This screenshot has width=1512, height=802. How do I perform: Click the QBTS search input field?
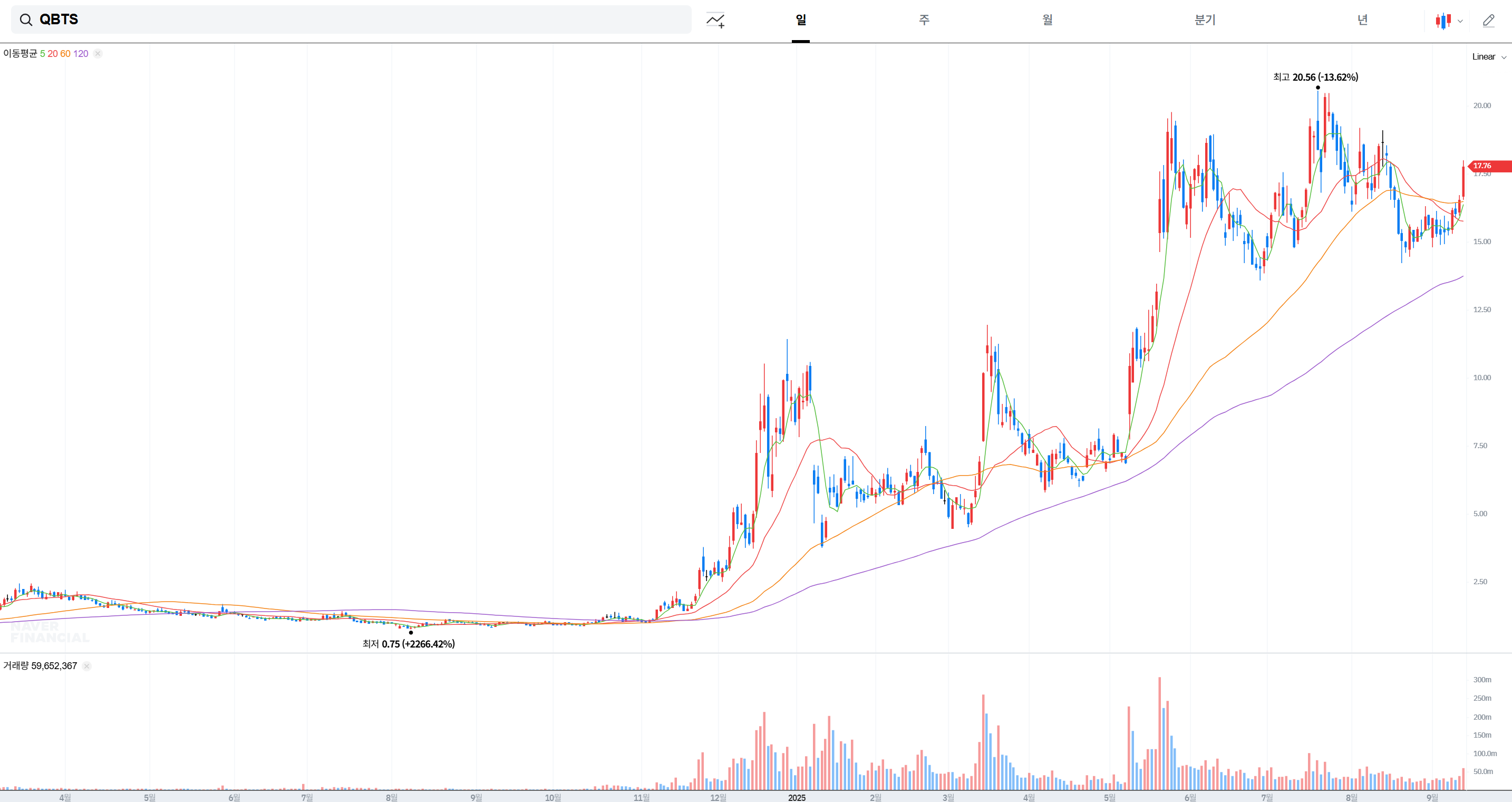click(x=352, y=20)
